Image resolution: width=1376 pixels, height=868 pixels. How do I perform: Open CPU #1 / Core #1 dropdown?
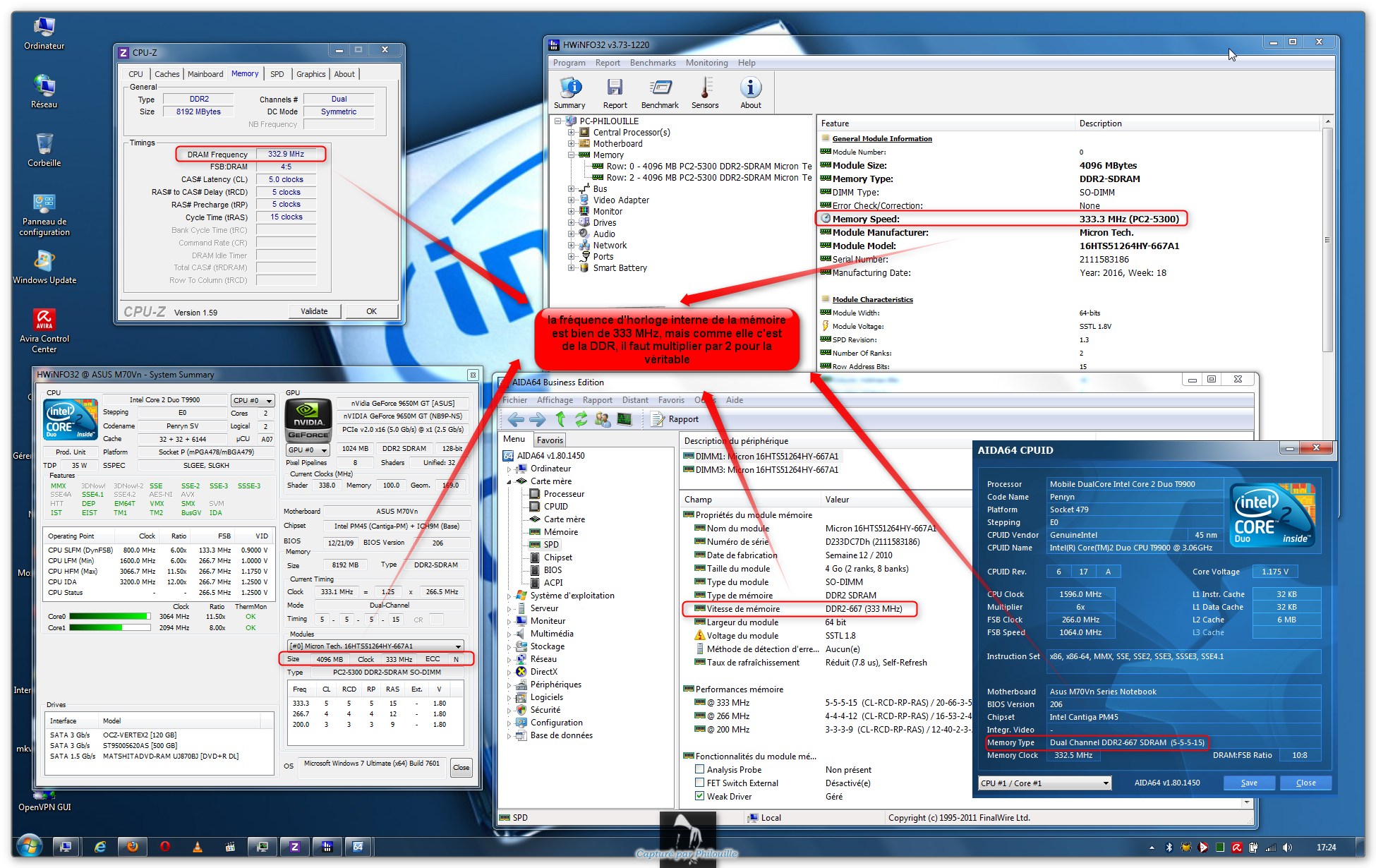pyautogui.click(x=1044, y=783)
